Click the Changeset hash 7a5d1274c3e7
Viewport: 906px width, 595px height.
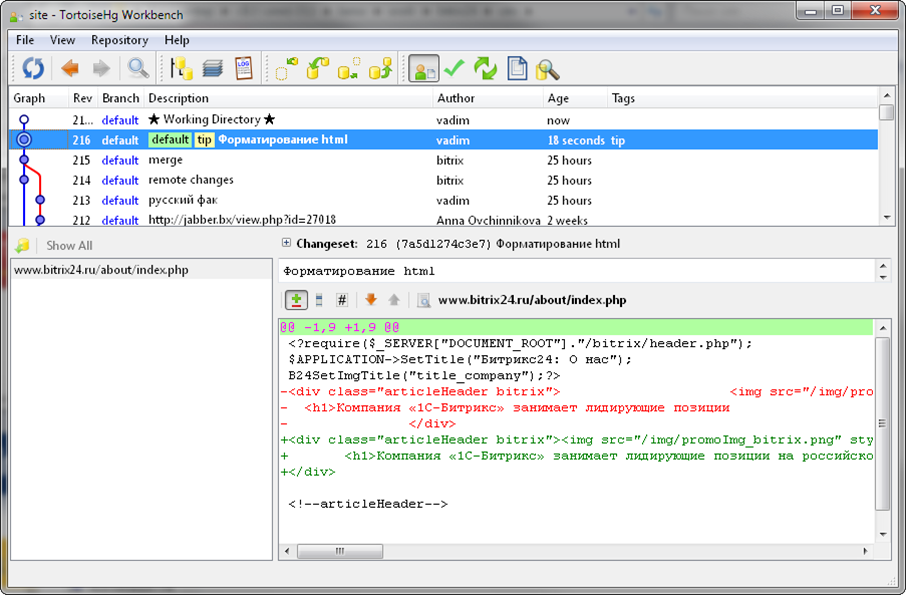point(443,244)
